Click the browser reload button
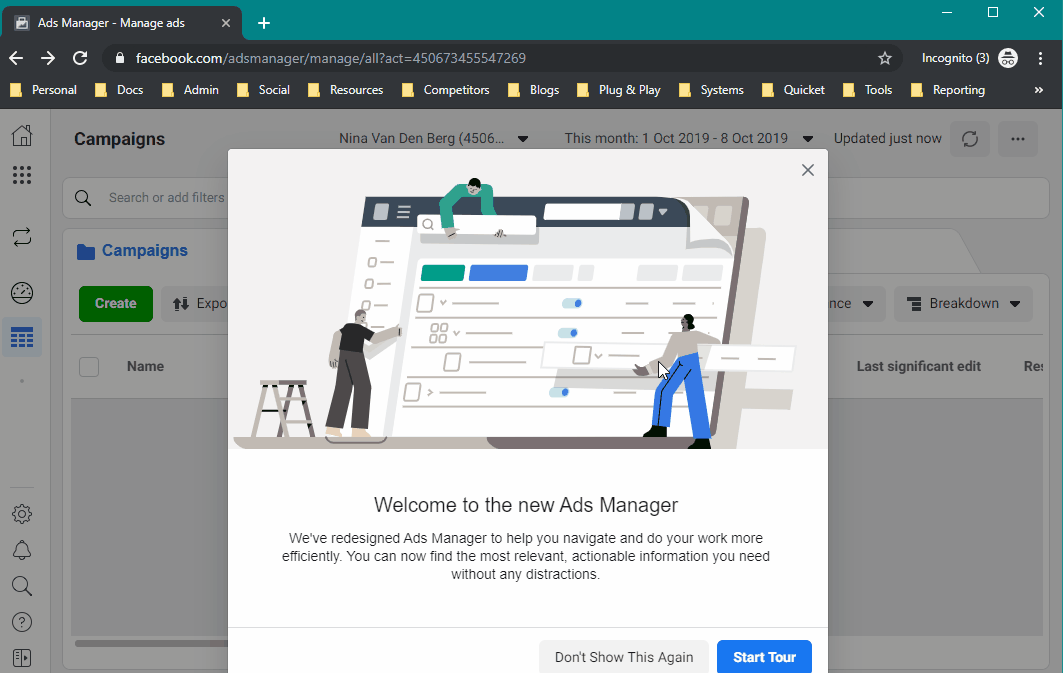The image size is (1063, 673). coord(80,58)
